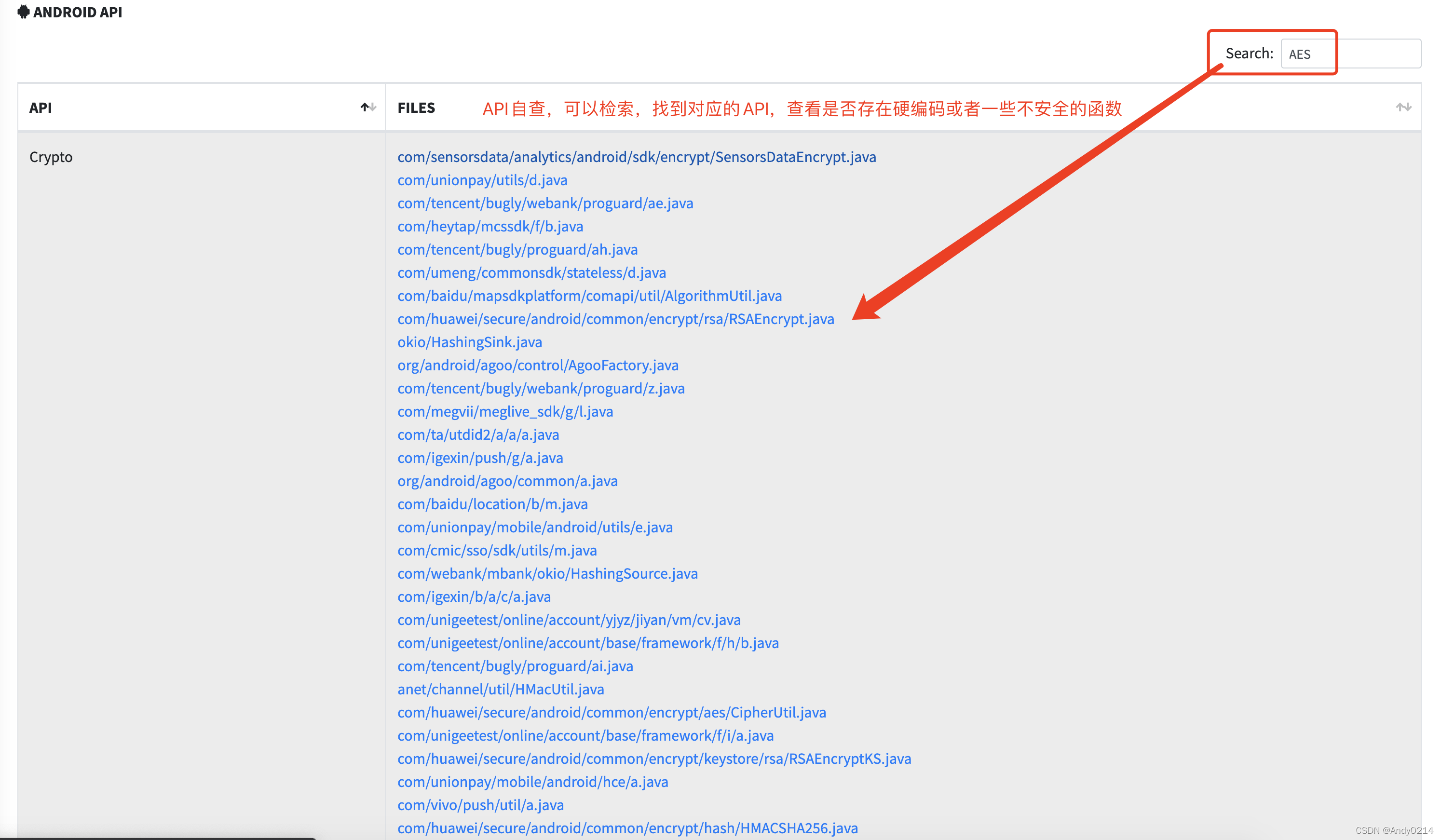Open com/heytap/mcssdk/f/b.java link
Viewport: 1441px width, 840px height.
[x=490, y=227]
